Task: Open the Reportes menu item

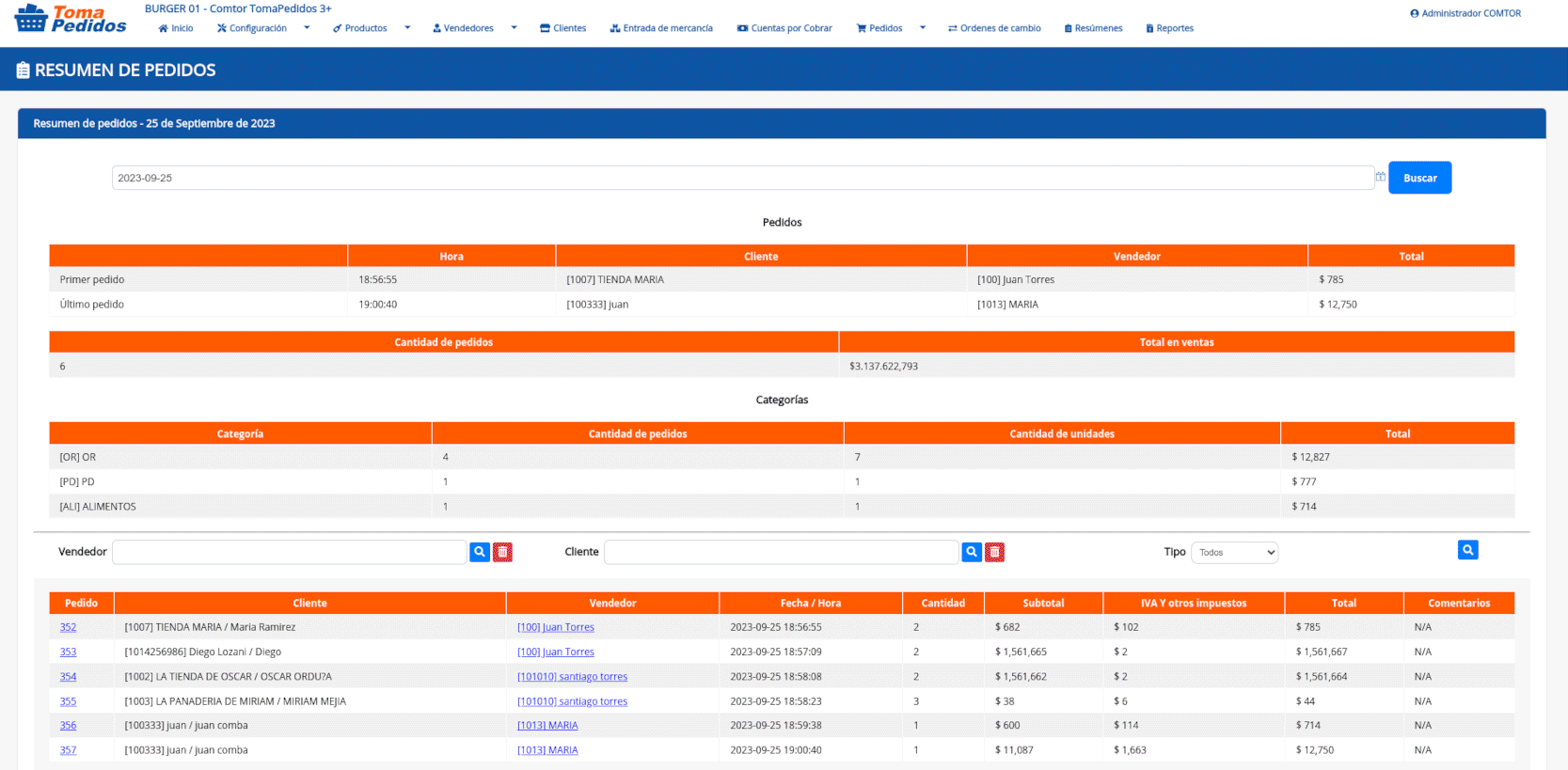Action: point(1169,28)
